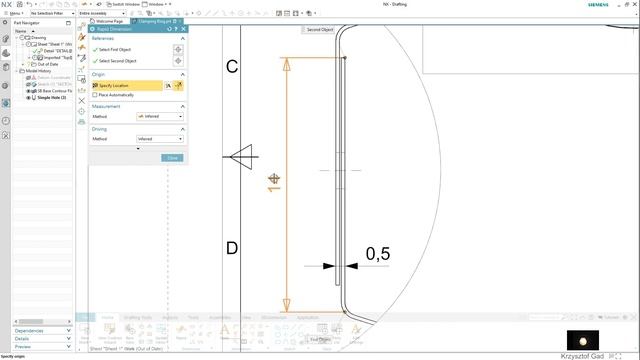Open the Window dropdown menu
Screen dimensions: 640x360
click(x=156, y=4)
